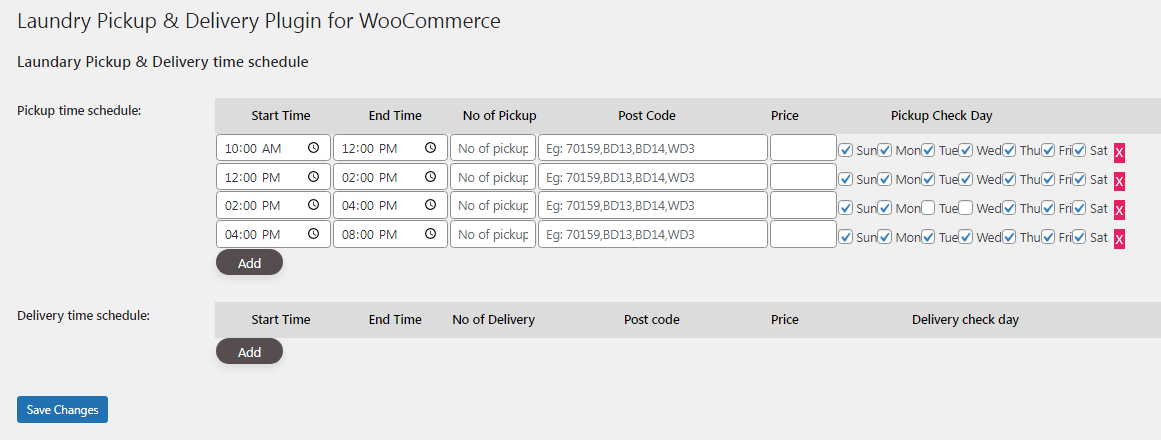Delete the 10:00 AM pickup row
This screenshot has height=440, width=1161.
tap(1120, 153)
